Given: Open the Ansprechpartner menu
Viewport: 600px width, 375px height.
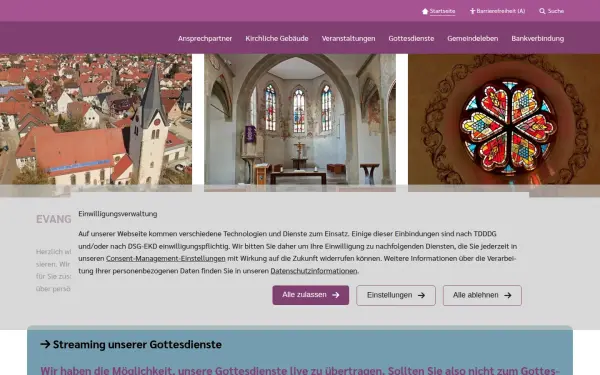Looking at the screenshot, I should pos(205,38).
